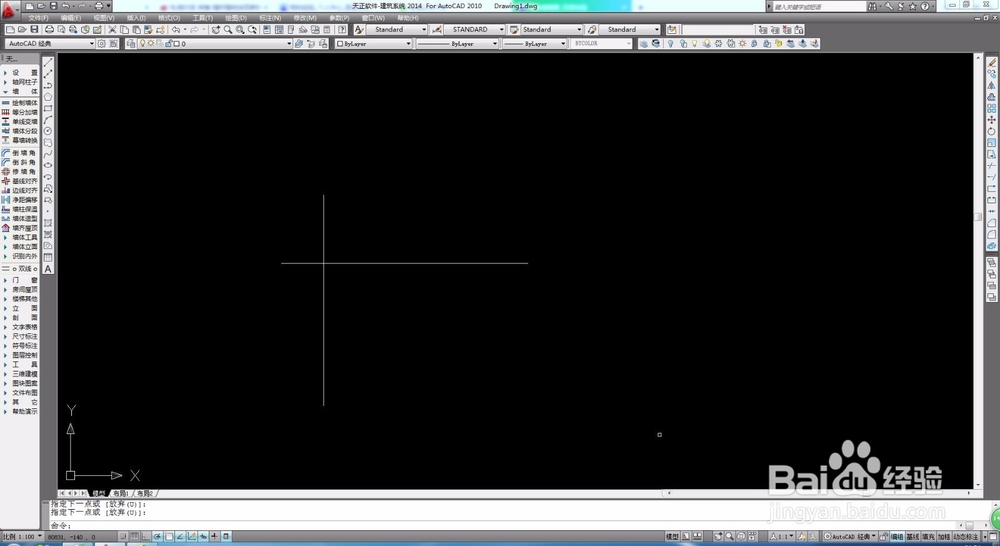The width and height of the screenshot is (1000, 546).
Task: Select the Polygon draw tool
Action: point(48,97)
